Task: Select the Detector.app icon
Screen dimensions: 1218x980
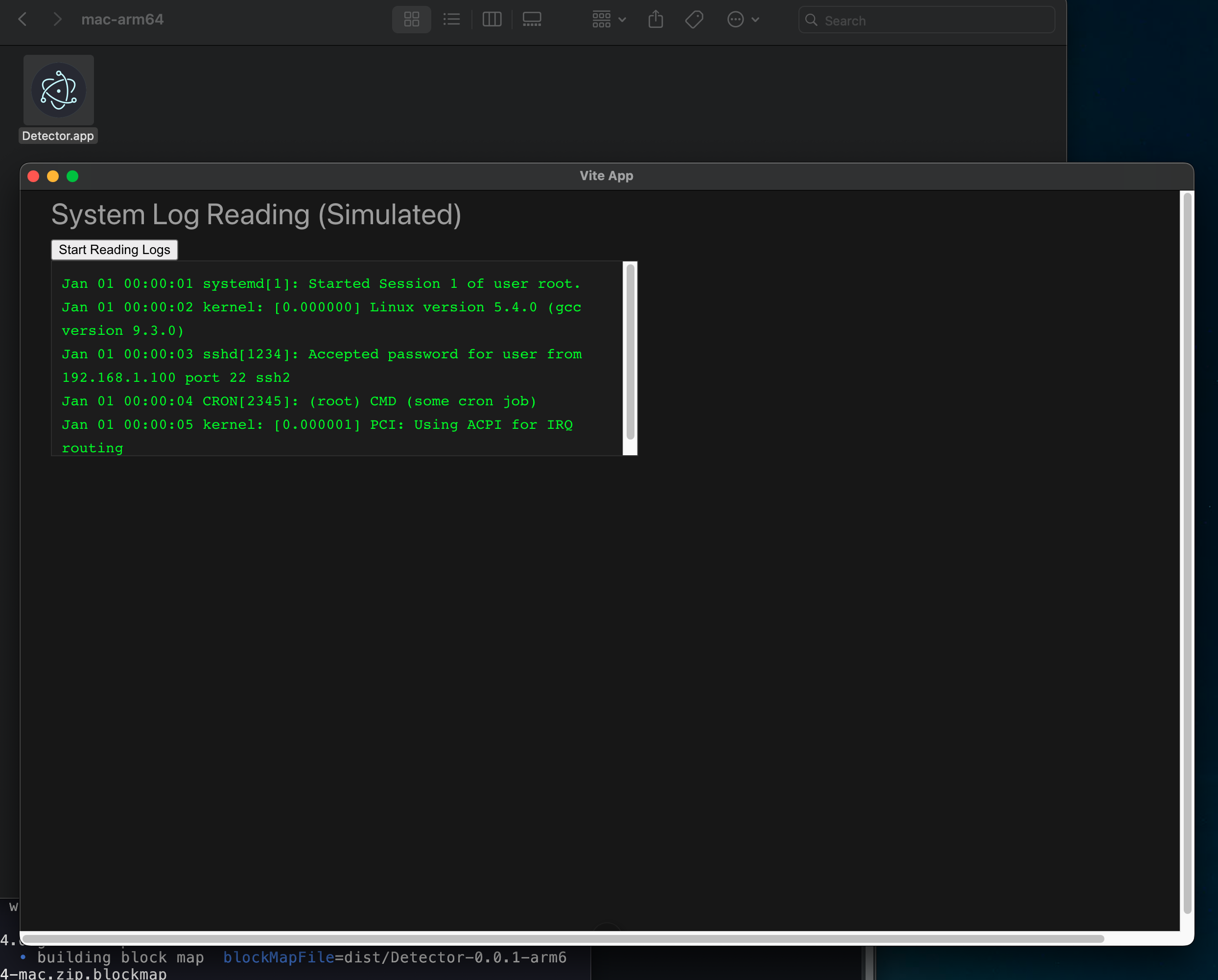Action: [x=59, y=91]
